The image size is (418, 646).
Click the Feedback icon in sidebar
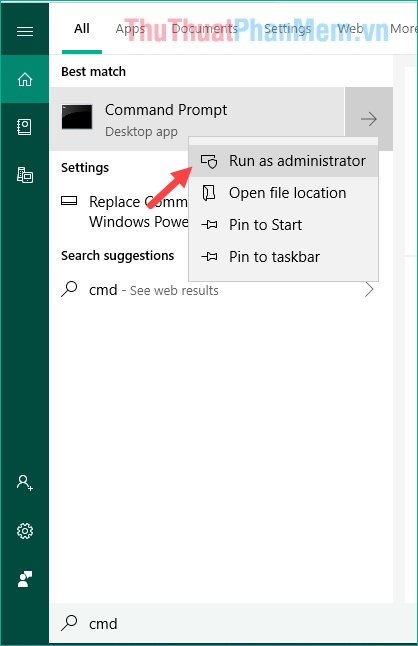pos(25,579)
